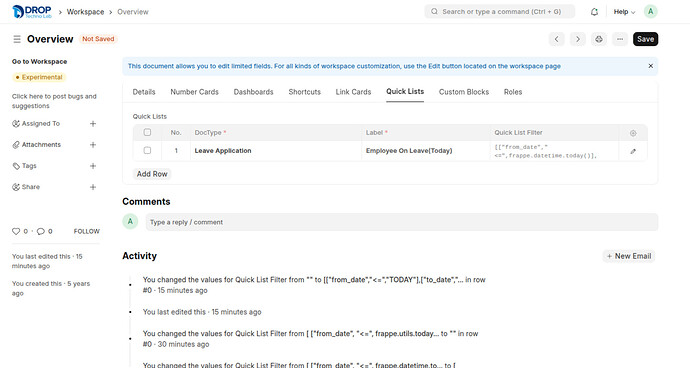Open the notifications bell icon

click(594, 12)
